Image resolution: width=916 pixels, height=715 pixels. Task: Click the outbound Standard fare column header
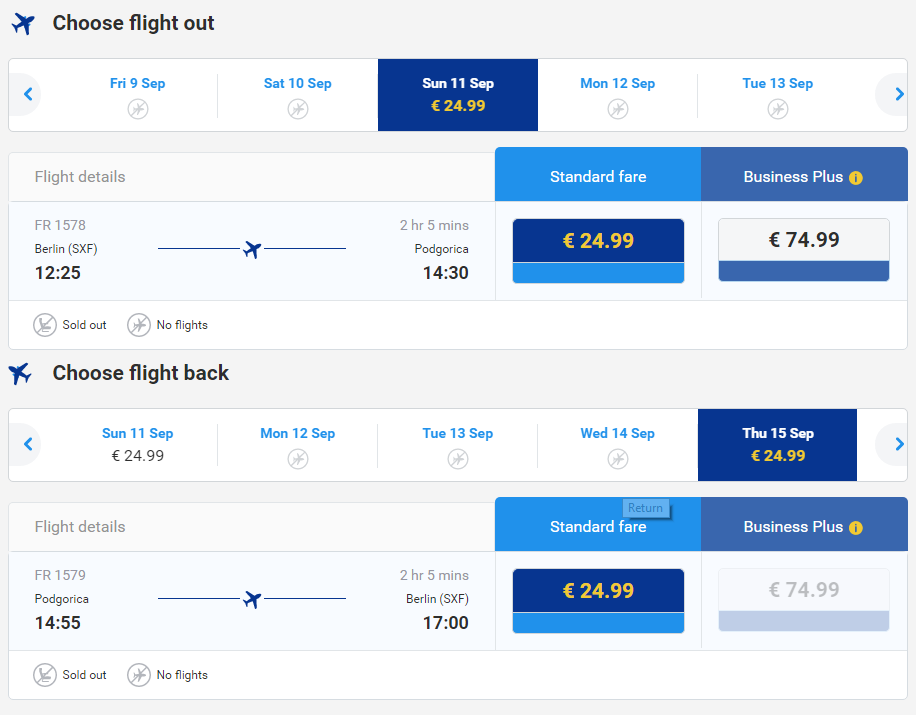(598, 174)
